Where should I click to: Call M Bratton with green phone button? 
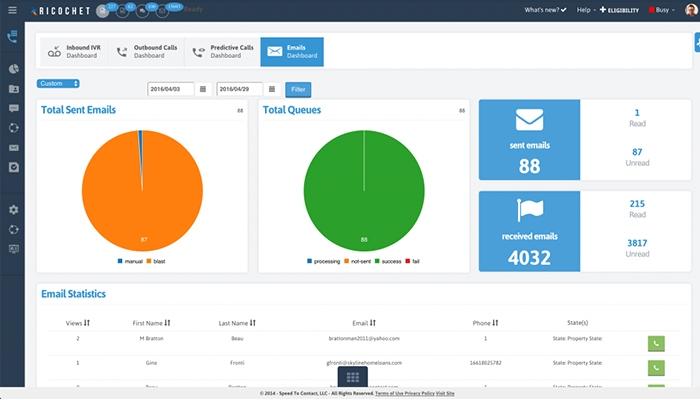coord(656,344)
